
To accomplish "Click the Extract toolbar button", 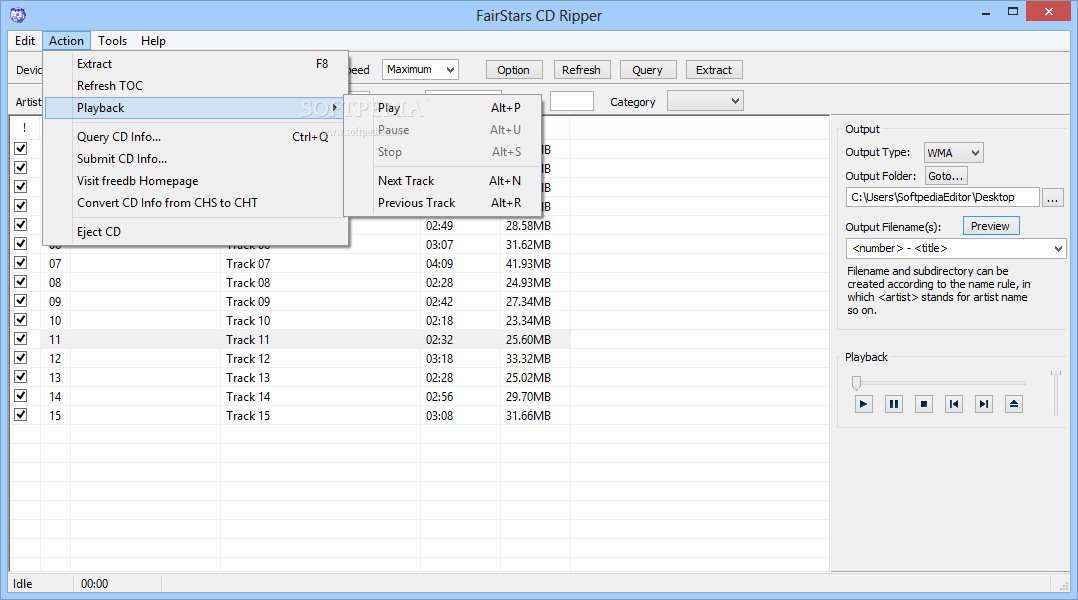I will (714, 70).
